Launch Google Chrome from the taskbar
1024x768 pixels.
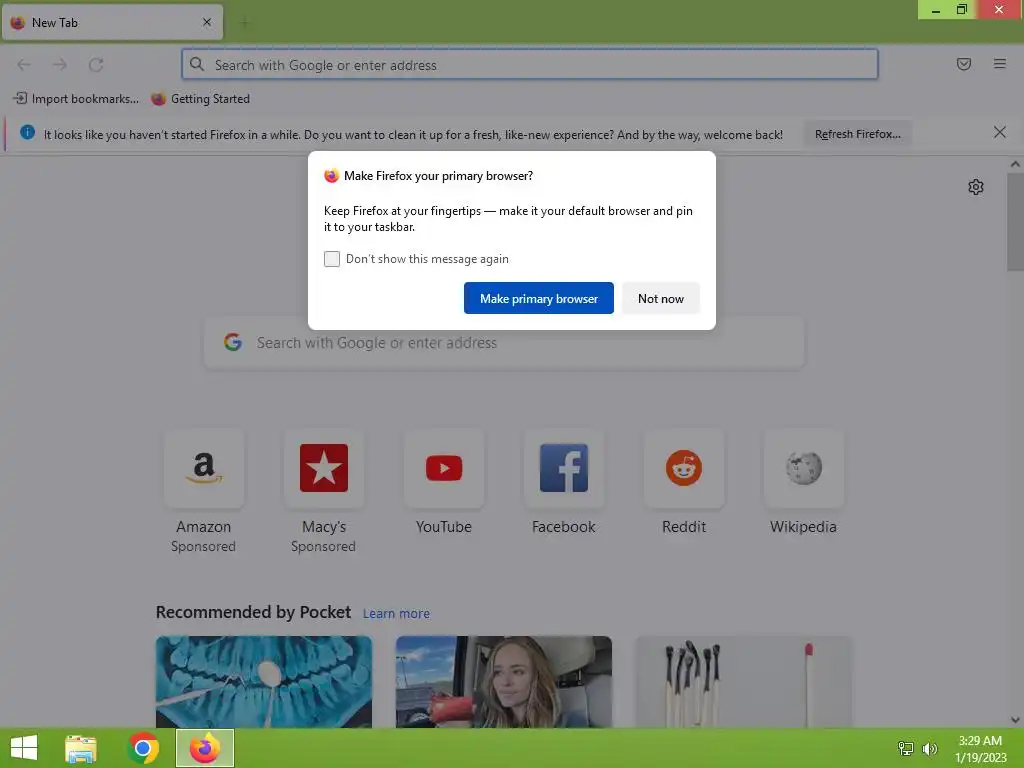click(143, 748)
